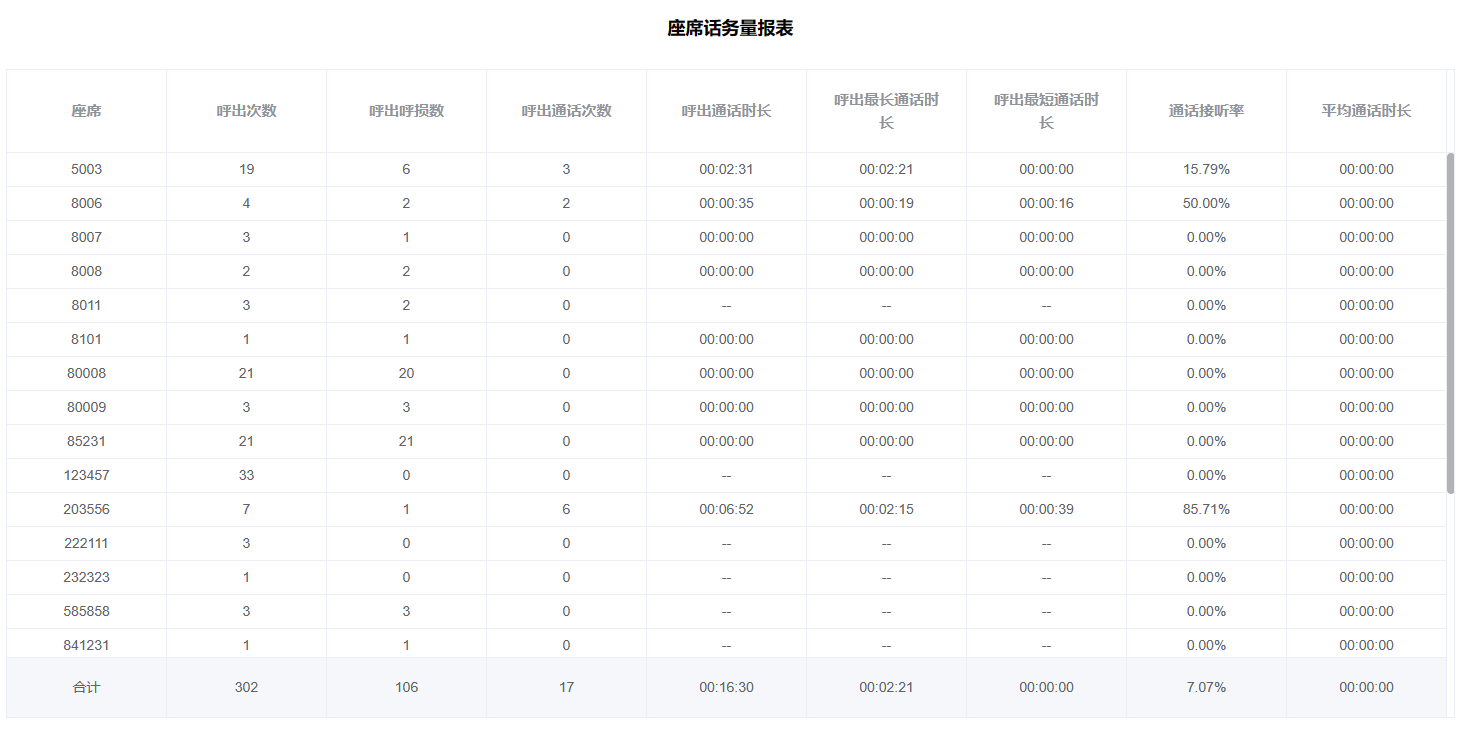Click the overall answer rate 7.07%
Screen dimensions: 1481x743
(x=1206, y=688)
